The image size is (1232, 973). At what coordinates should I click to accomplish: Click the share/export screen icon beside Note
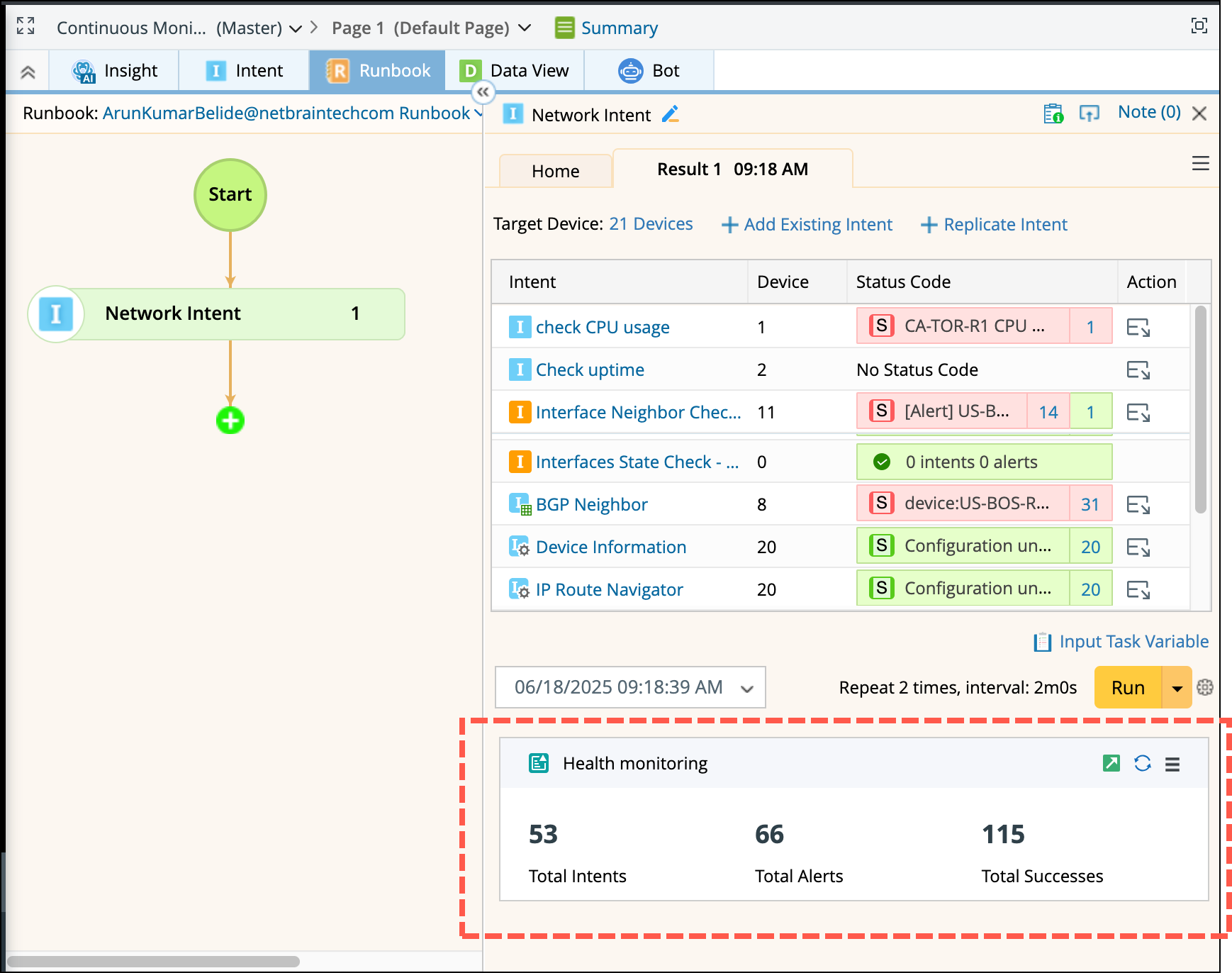[1090, 113]
